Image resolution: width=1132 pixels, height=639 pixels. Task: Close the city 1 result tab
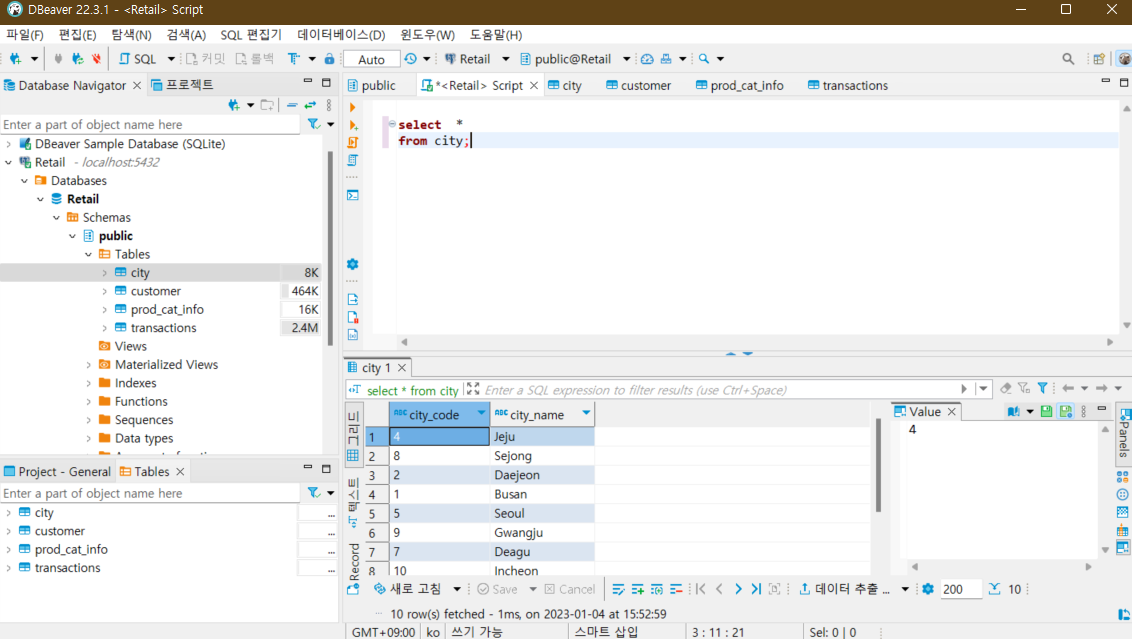[402, 368]
